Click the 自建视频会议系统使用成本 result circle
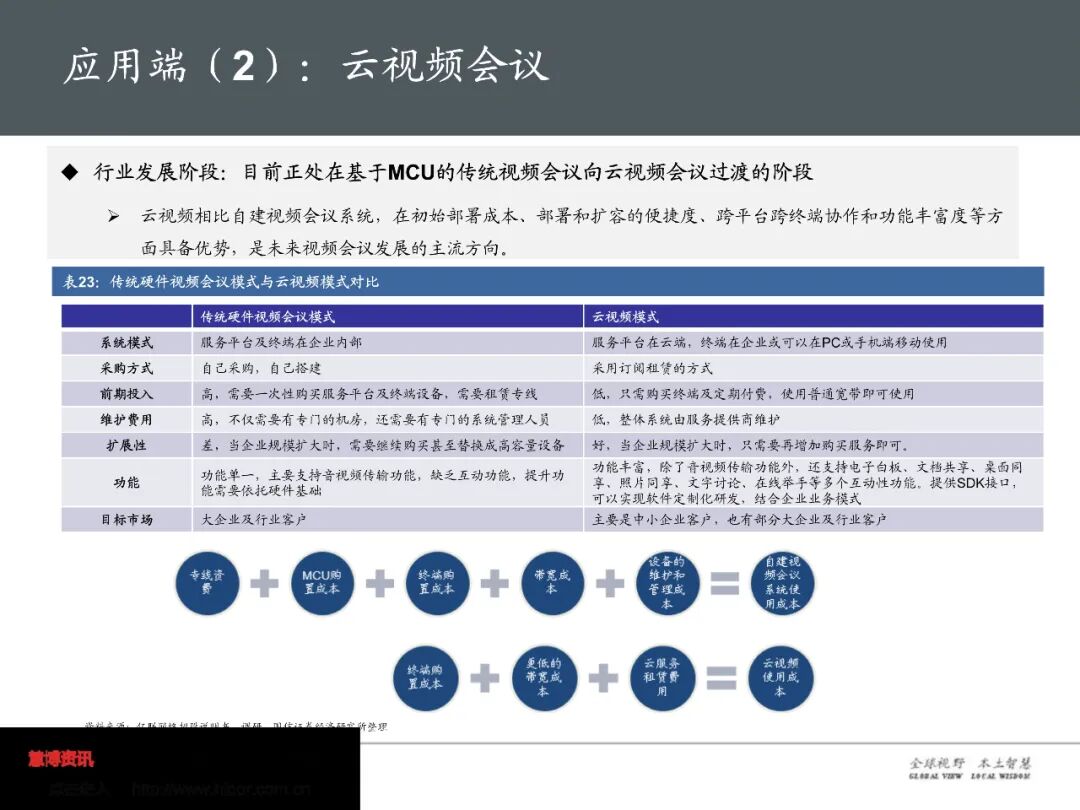This screenshot has height=810, width=1080. coord(782,583)
